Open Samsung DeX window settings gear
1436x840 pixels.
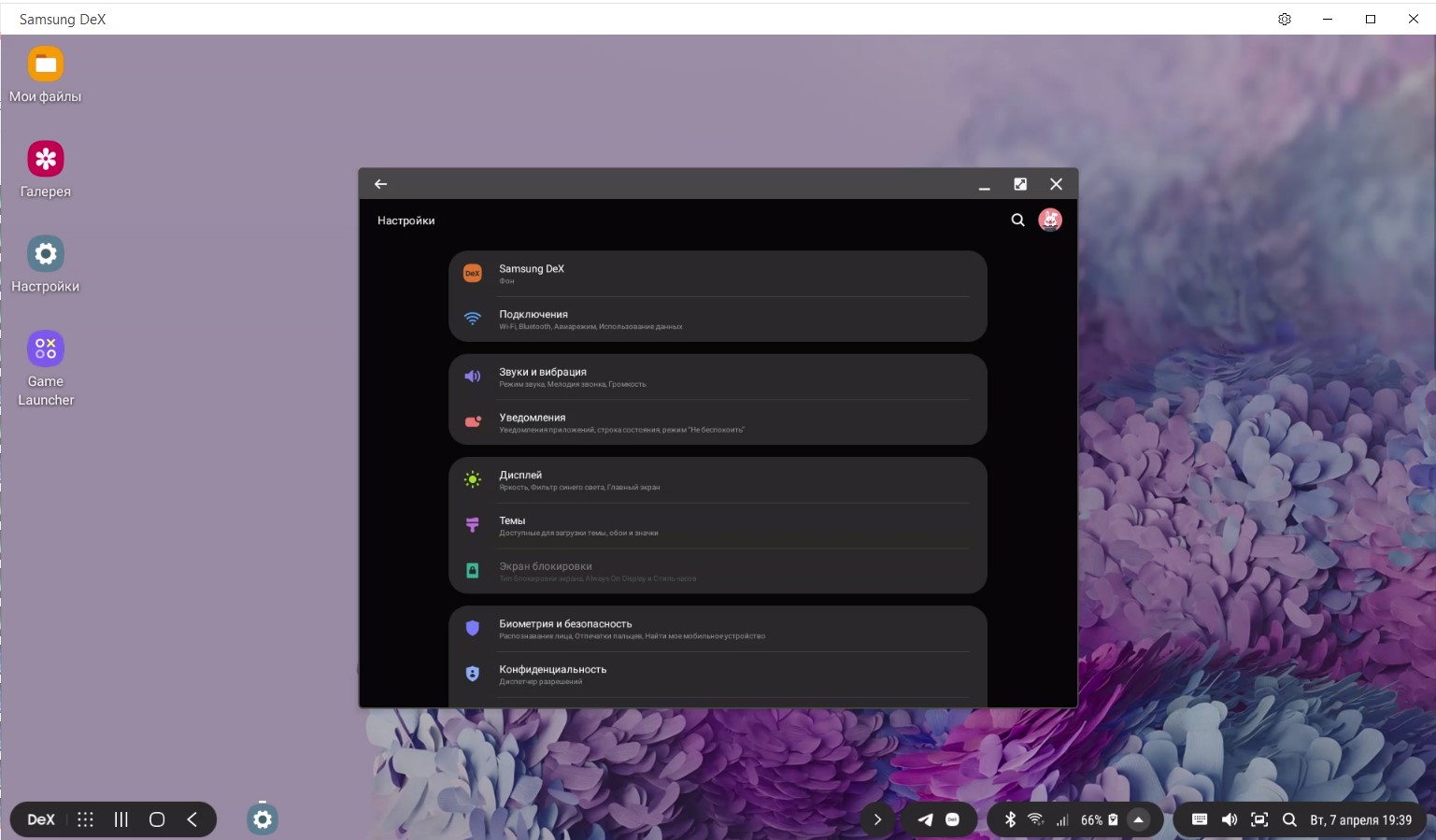(1285, 19)
